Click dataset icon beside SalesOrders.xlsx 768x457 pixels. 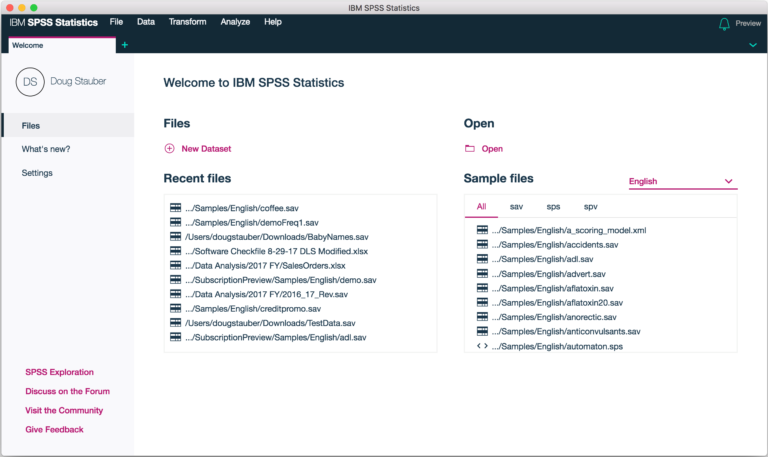[175, 265]
